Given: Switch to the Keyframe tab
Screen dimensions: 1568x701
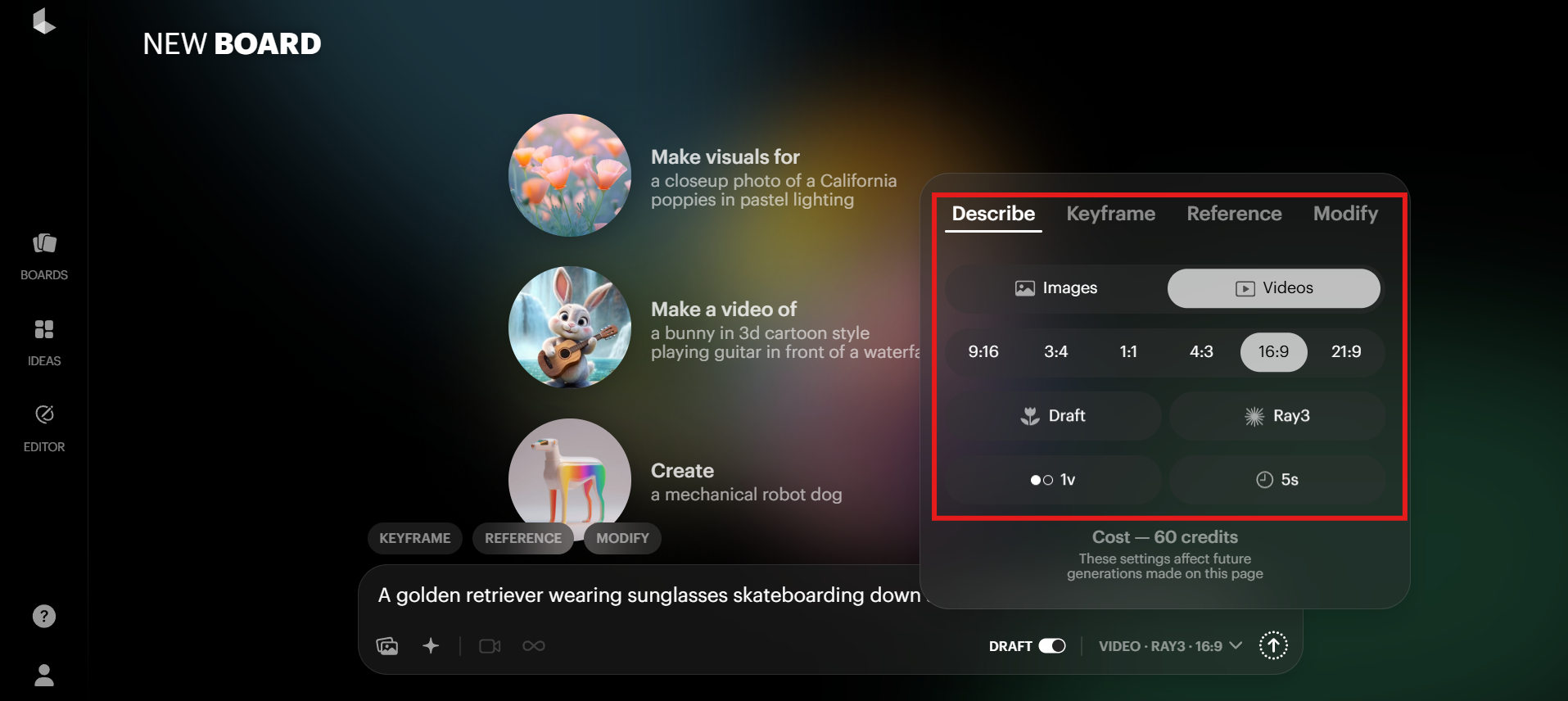Looking at the screenshot, I should (x=1111, y=214).
